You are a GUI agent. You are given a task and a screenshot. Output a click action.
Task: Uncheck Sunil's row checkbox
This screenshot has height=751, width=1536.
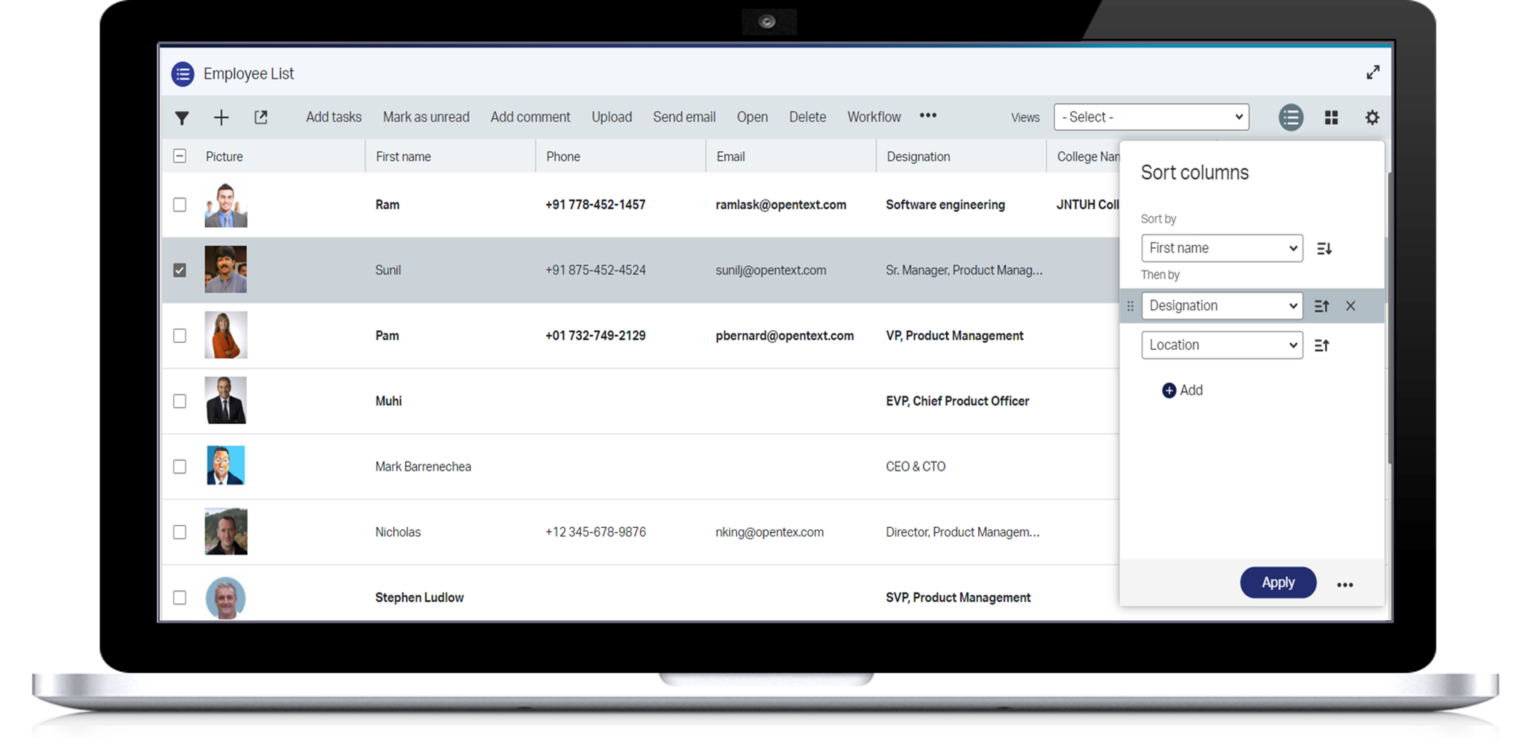click(x=179, y=269)
